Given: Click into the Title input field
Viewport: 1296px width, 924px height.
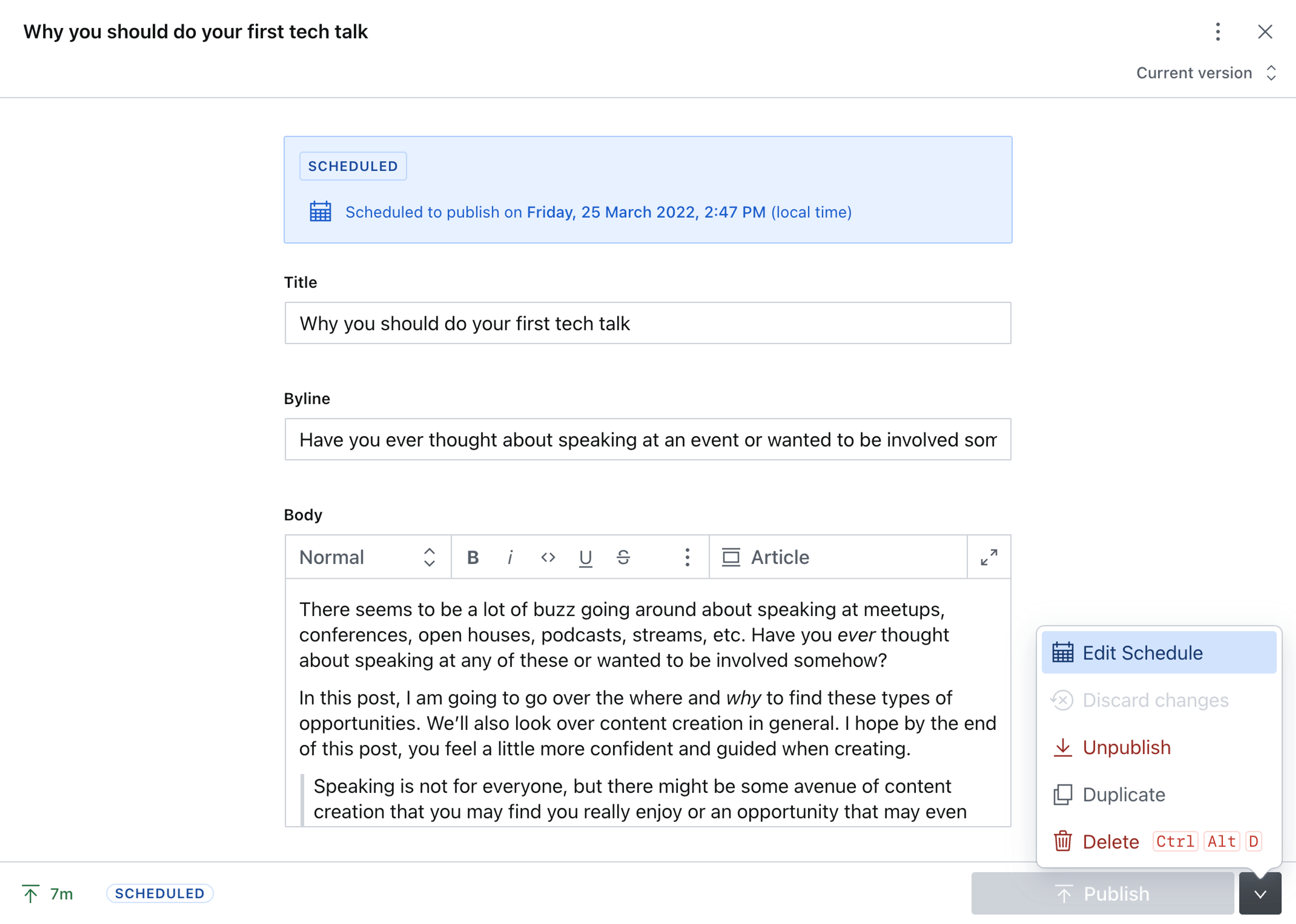Looking at the screenshot, I should click(x=647, y=323).
